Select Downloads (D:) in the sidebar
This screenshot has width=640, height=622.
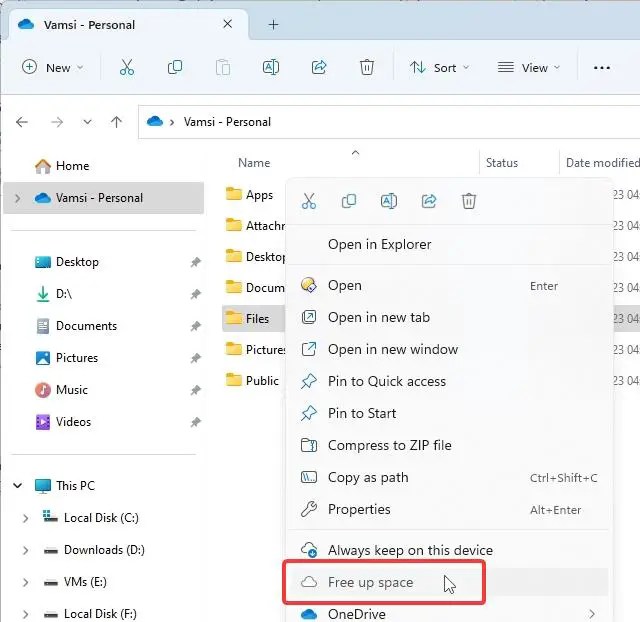click(x=94, y=550)
